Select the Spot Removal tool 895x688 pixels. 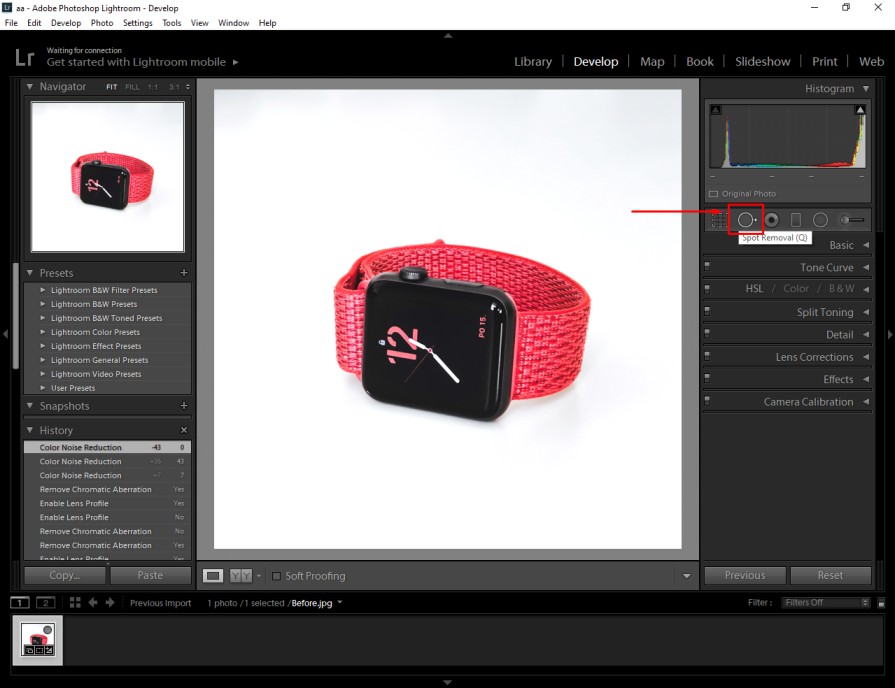click(747, 220)
